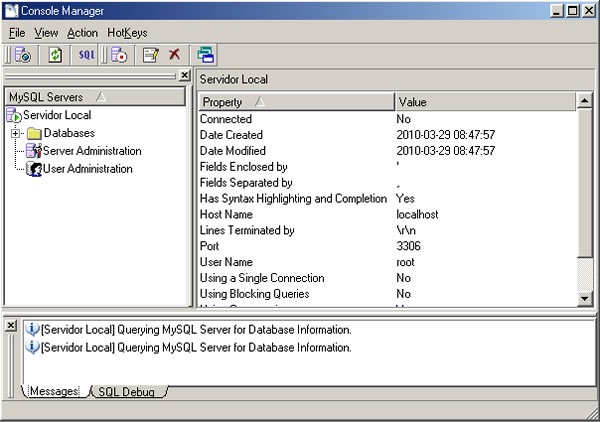The width and height of the screenshot is (600, 422).
Task: Click the yellow Databases folder icon
Action: coord(34,134)
